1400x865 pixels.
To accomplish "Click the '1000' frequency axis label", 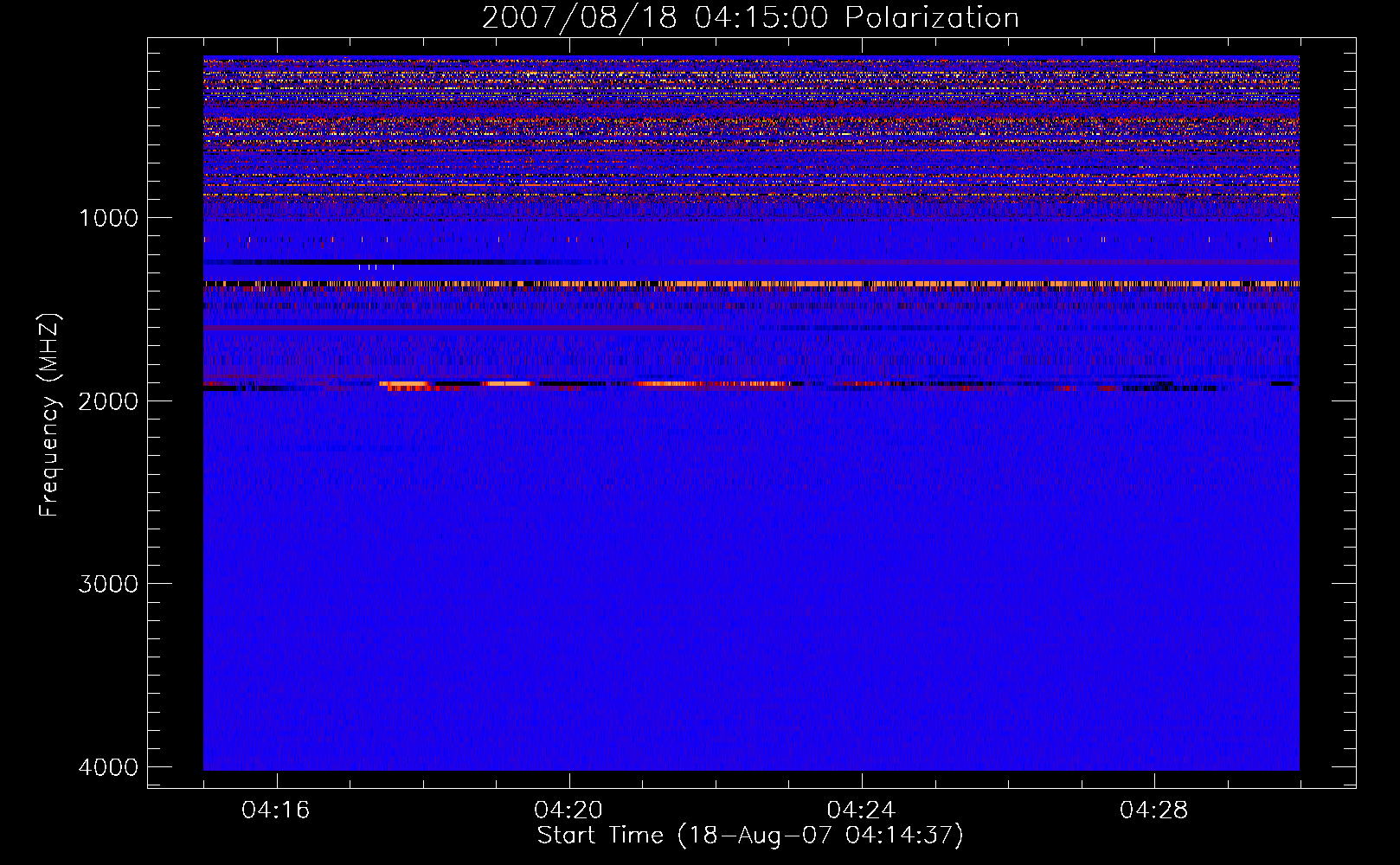I will (108, 218).
